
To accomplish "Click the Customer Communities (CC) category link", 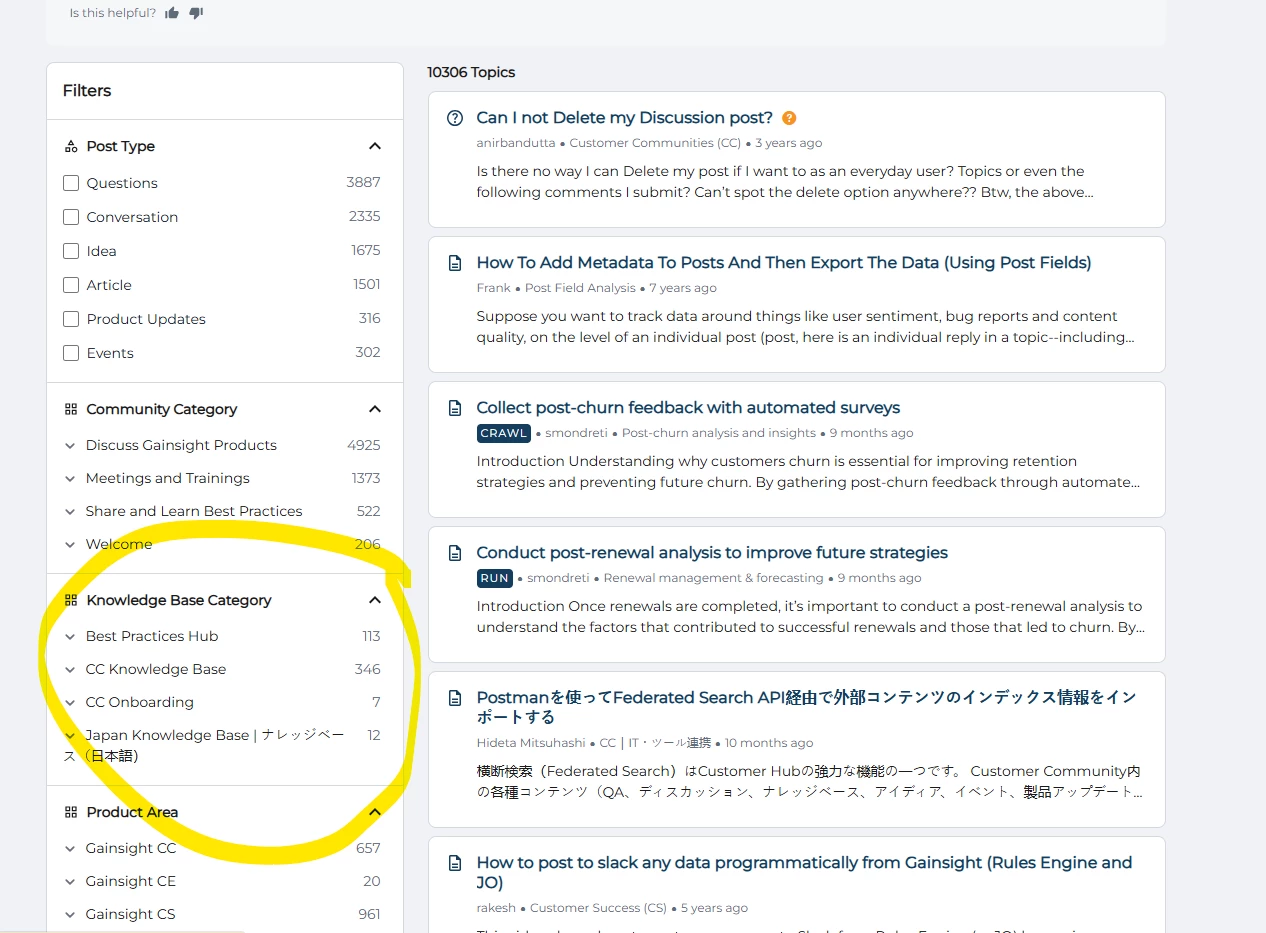I will click(x=656, y=143).
